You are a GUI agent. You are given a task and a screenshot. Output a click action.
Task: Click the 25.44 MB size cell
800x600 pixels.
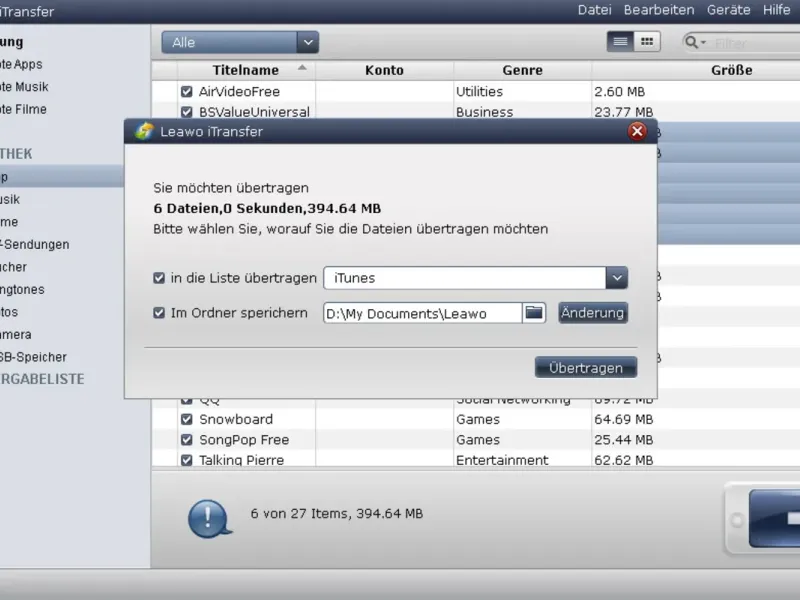(x=623, y=440)
